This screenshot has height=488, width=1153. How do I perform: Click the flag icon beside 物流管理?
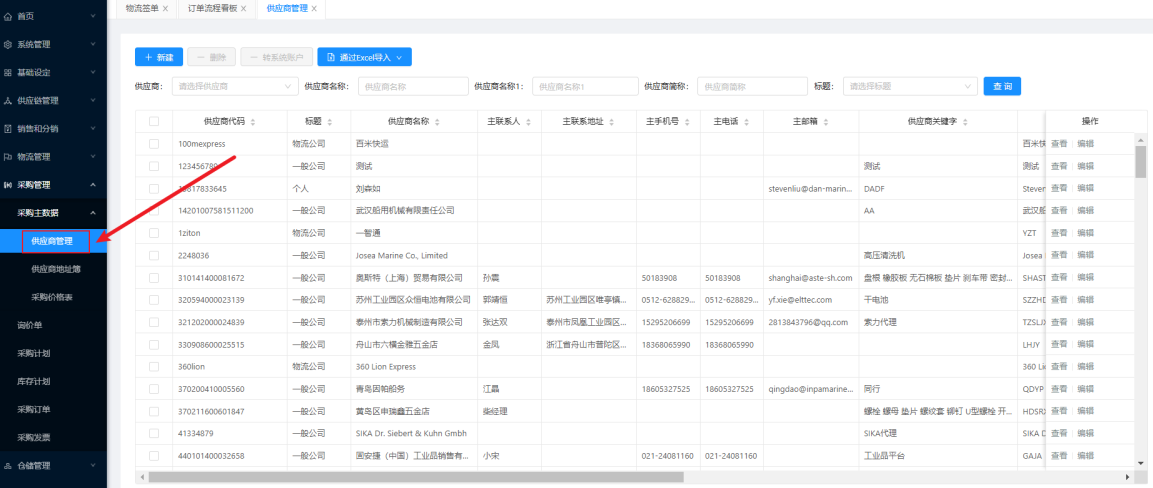coord(9,157)
